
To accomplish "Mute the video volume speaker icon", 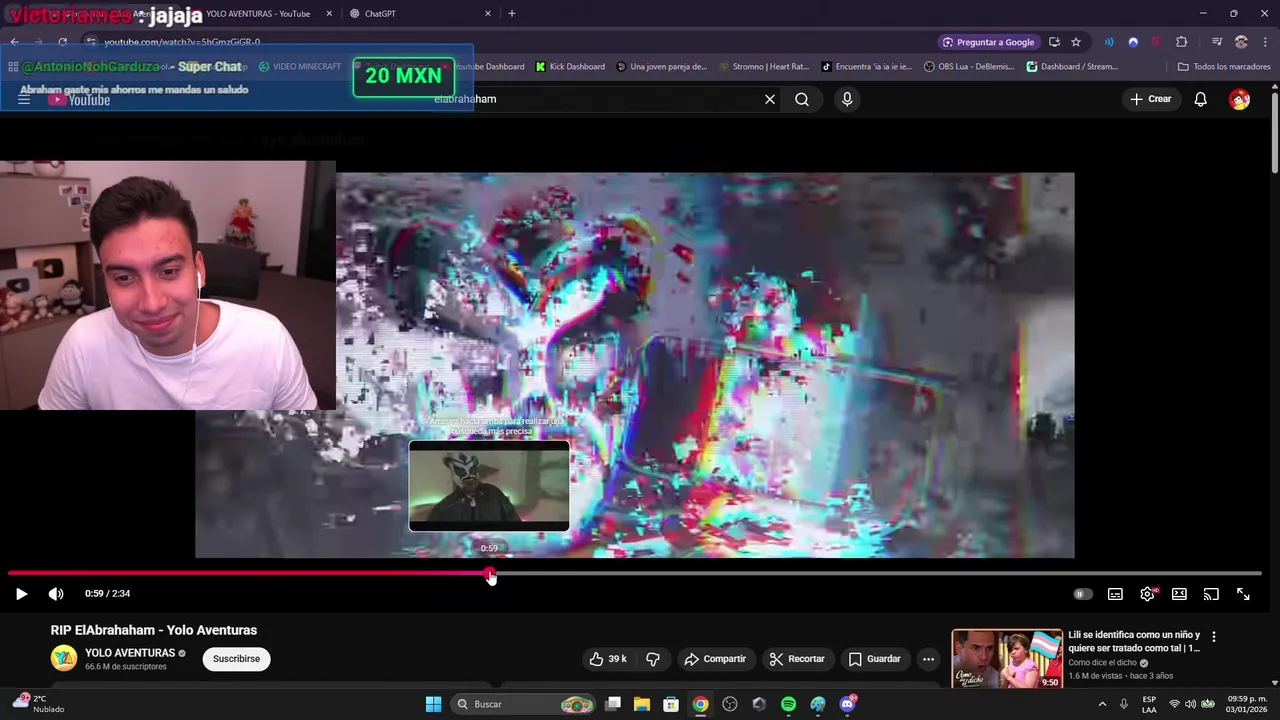I will (56, 594).
